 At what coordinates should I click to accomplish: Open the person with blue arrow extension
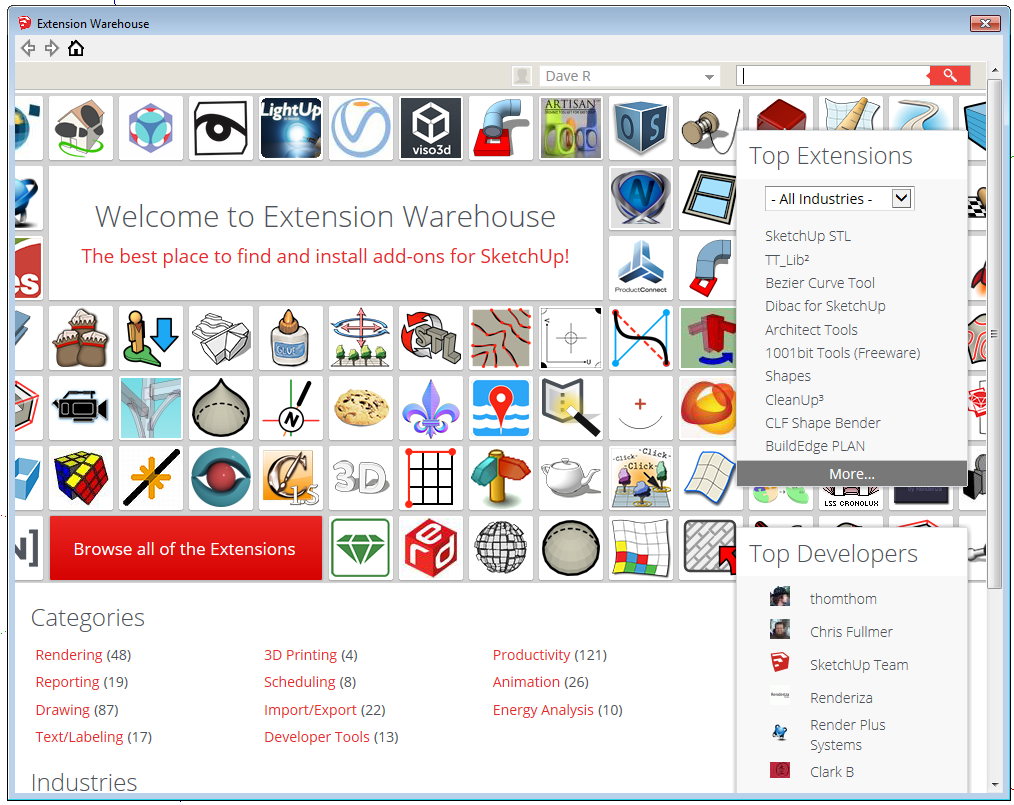point(151,338)
